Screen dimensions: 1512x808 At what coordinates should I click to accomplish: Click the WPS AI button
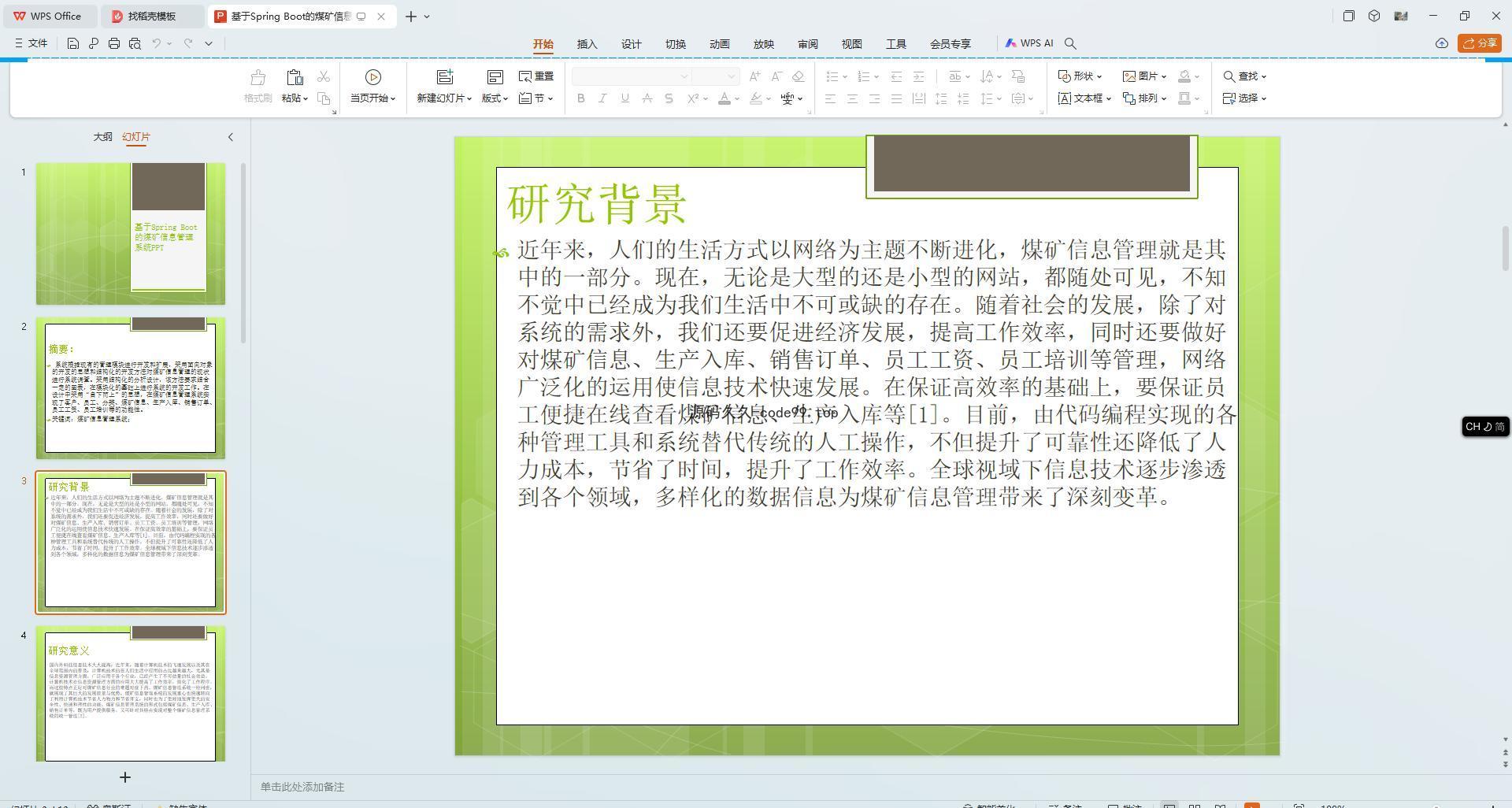[x=1028, y=43]
